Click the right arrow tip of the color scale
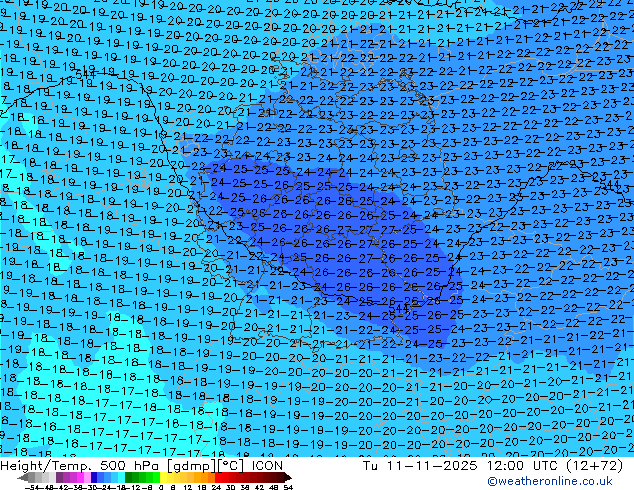 click(290, 478)
